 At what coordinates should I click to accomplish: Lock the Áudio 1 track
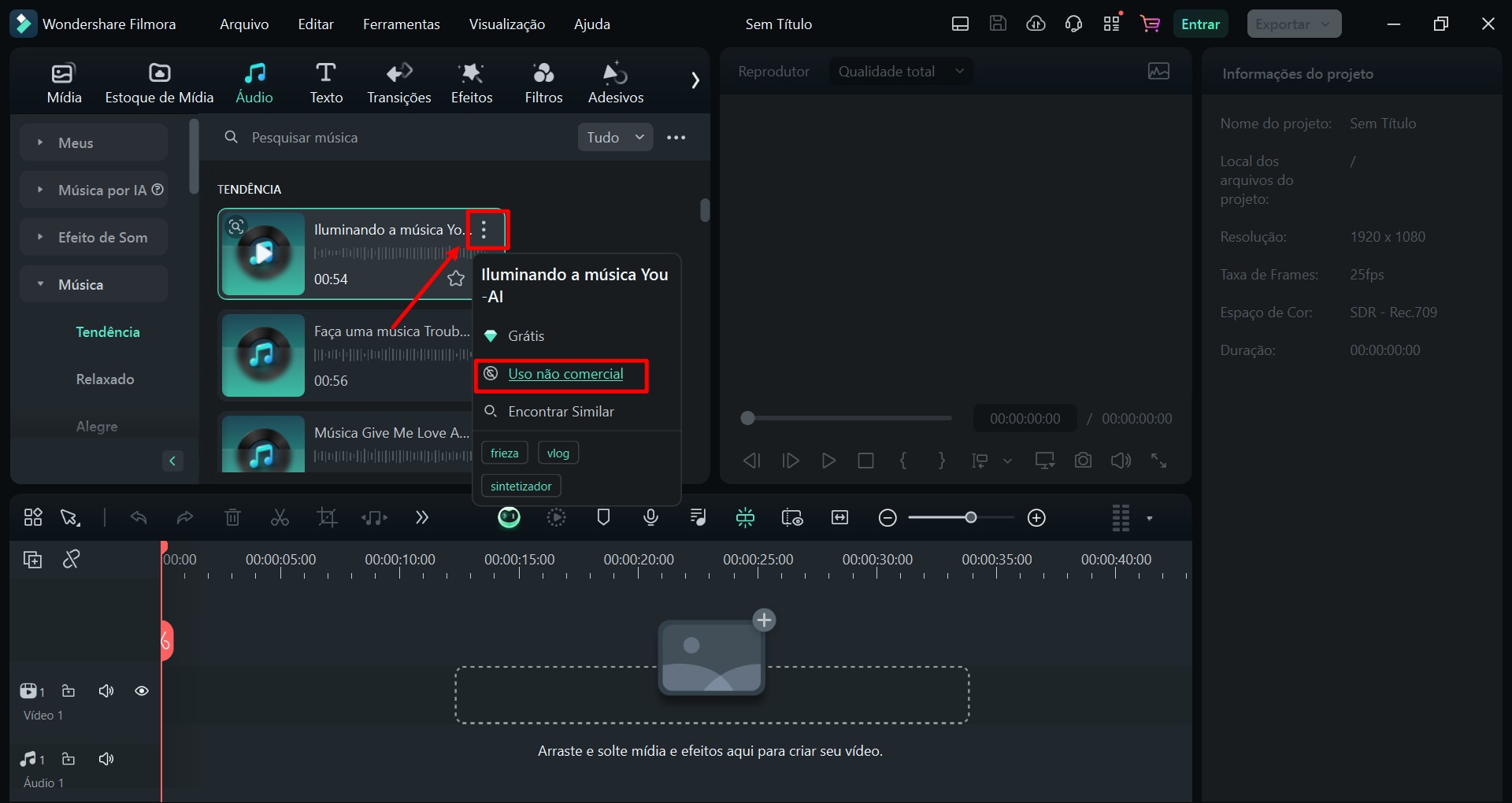(69, 759)
